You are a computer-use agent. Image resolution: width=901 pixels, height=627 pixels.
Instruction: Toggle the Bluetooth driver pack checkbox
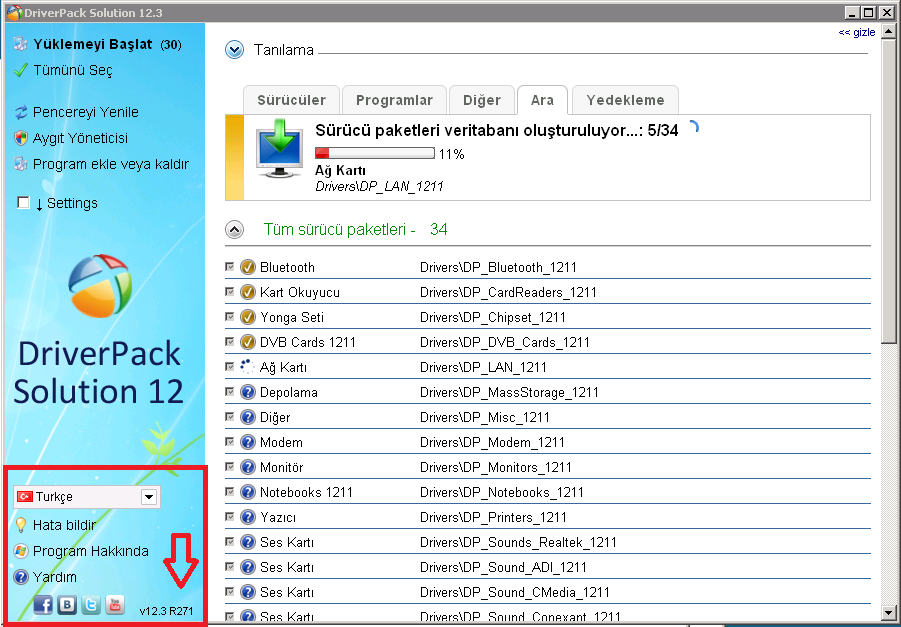(230, 267)
